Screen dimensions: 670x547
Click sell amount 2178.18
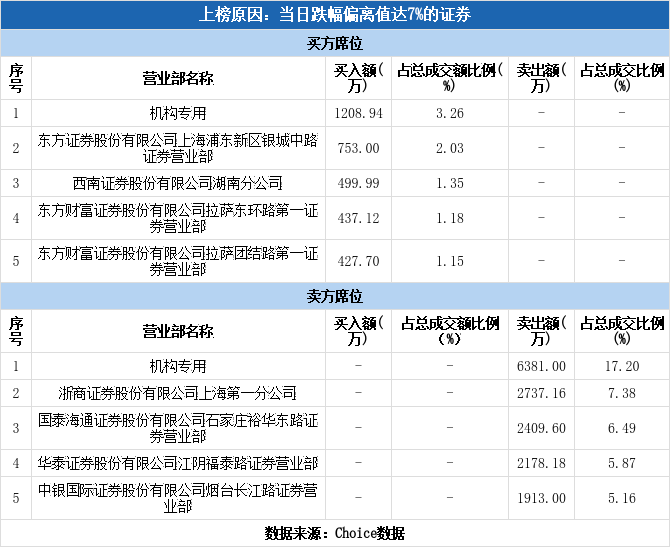(541, 463)
